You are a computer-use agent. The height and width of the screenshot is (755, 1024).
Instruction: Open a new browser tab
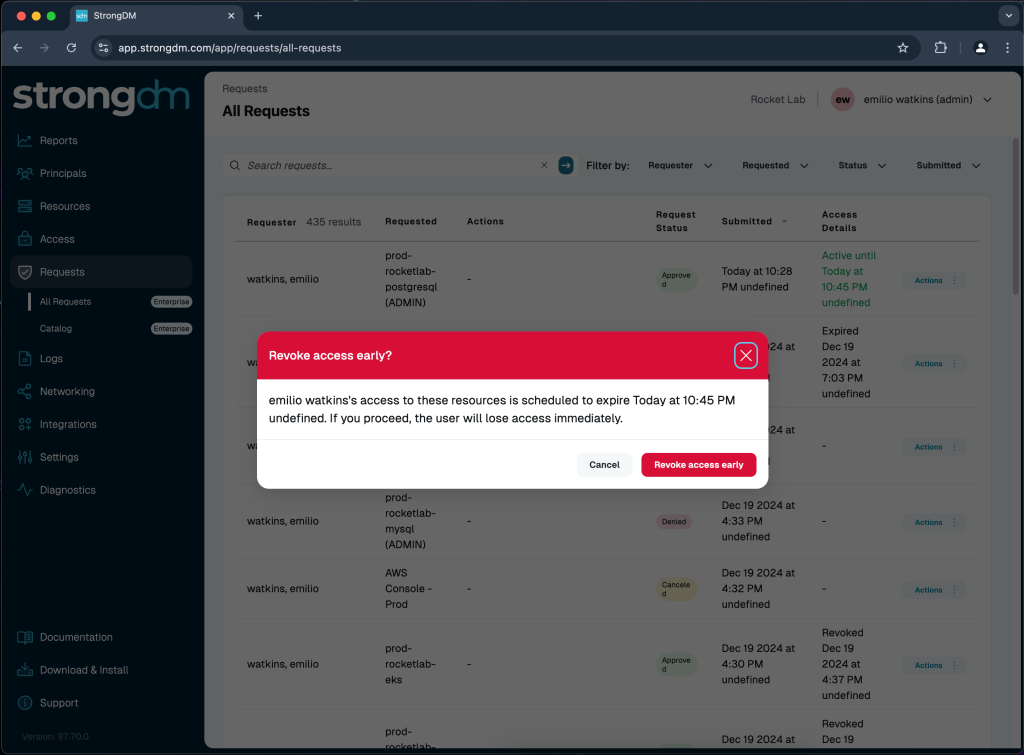click(x=258, y=16)
